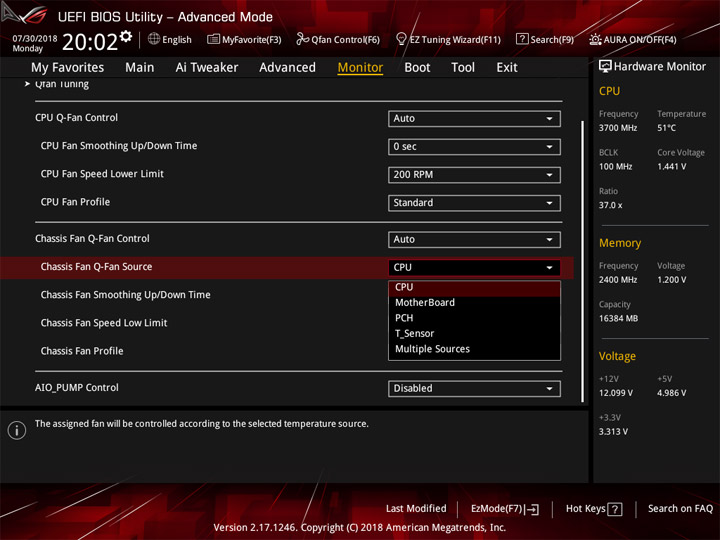Click Last Modified button
This screenshot has width=720, height=540.
[416, 509]
